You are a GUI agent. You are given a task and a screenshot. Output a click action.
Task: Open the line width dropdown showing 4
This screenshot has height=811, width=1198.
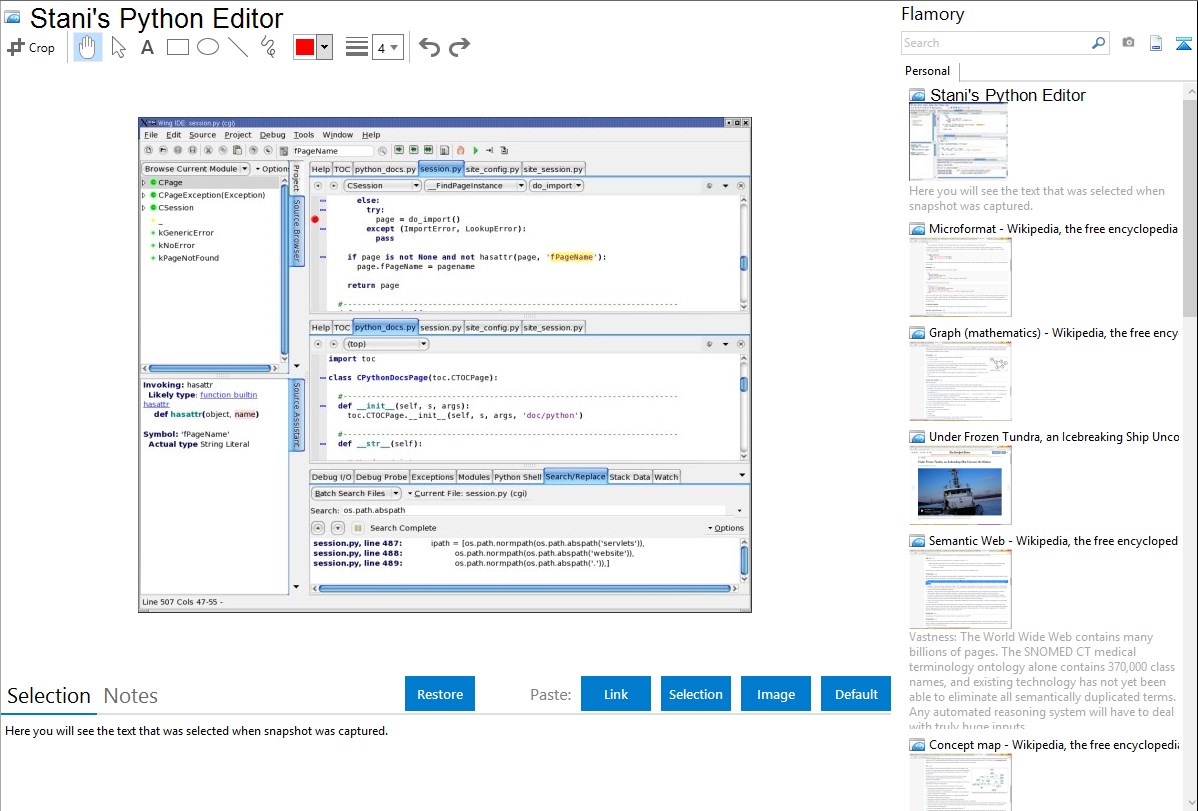point(387,47)
